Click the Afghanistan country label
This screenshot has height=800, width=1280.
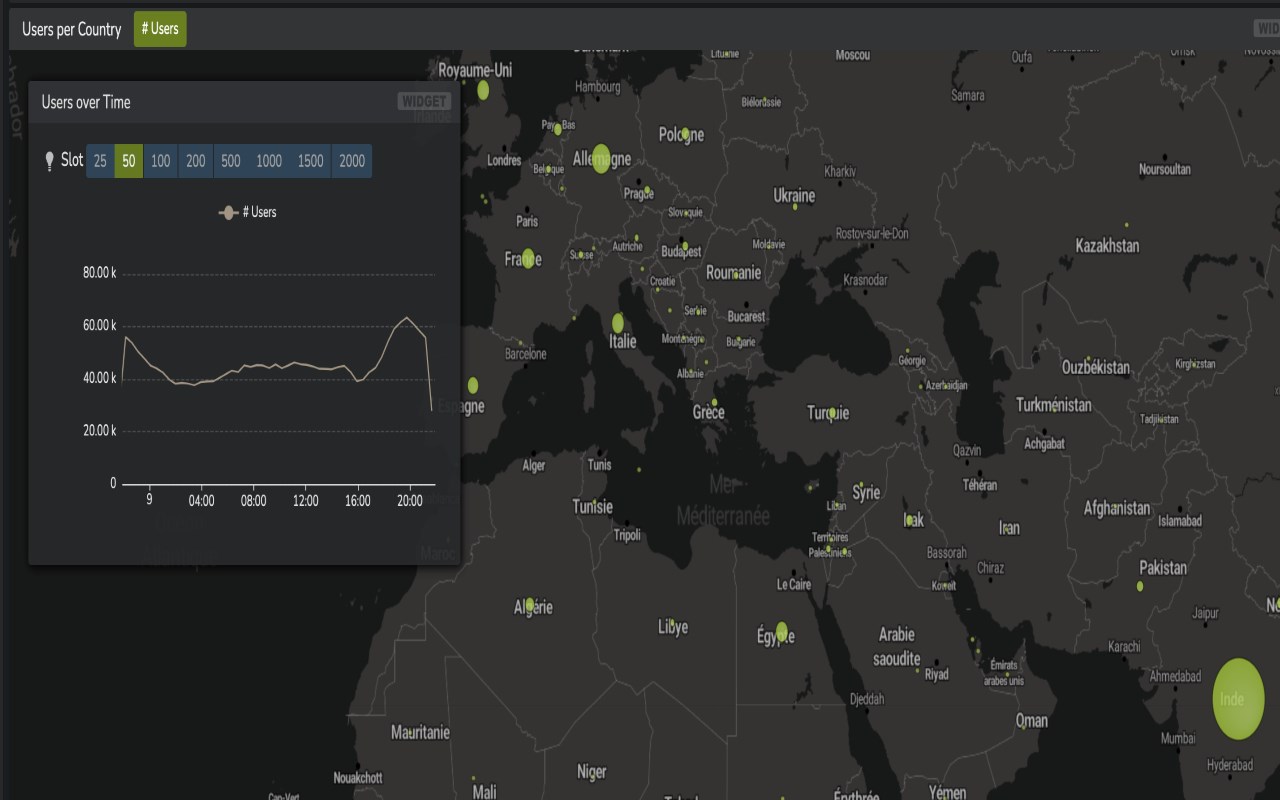(x=1117, y=508)
